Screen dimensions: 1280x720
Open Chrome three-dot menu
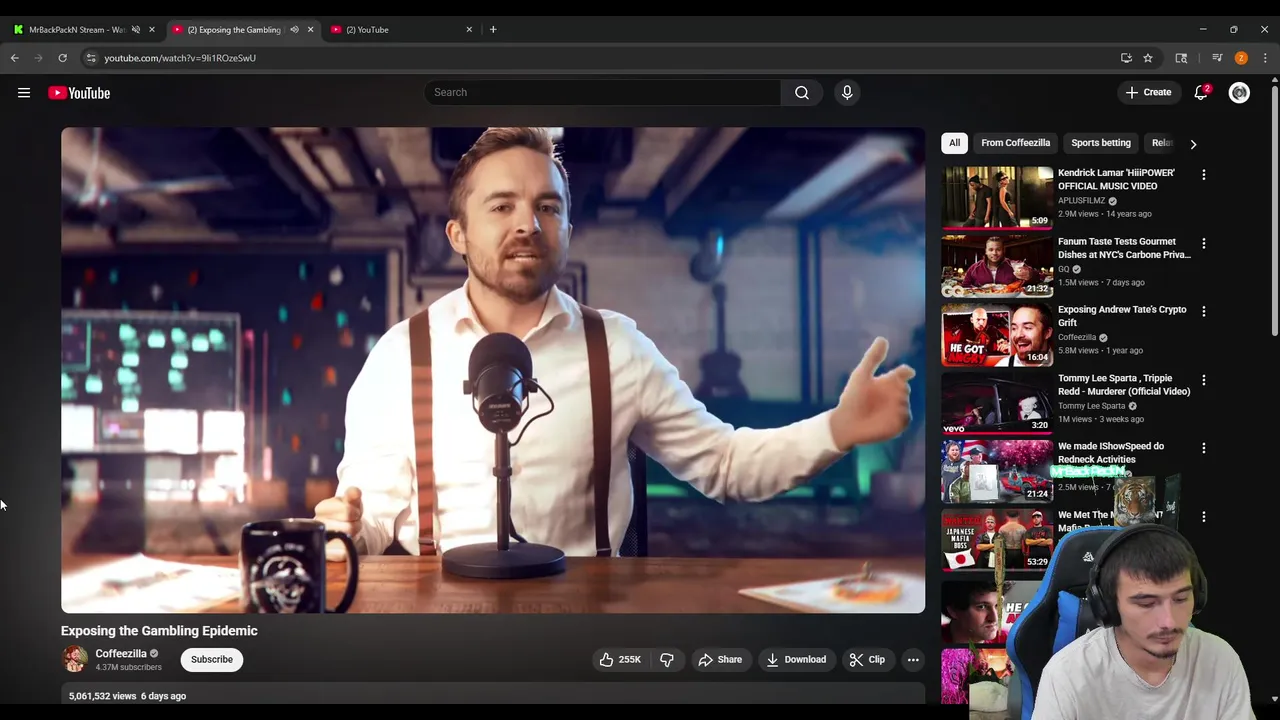pyautogui.click(x=1265, y=58)
